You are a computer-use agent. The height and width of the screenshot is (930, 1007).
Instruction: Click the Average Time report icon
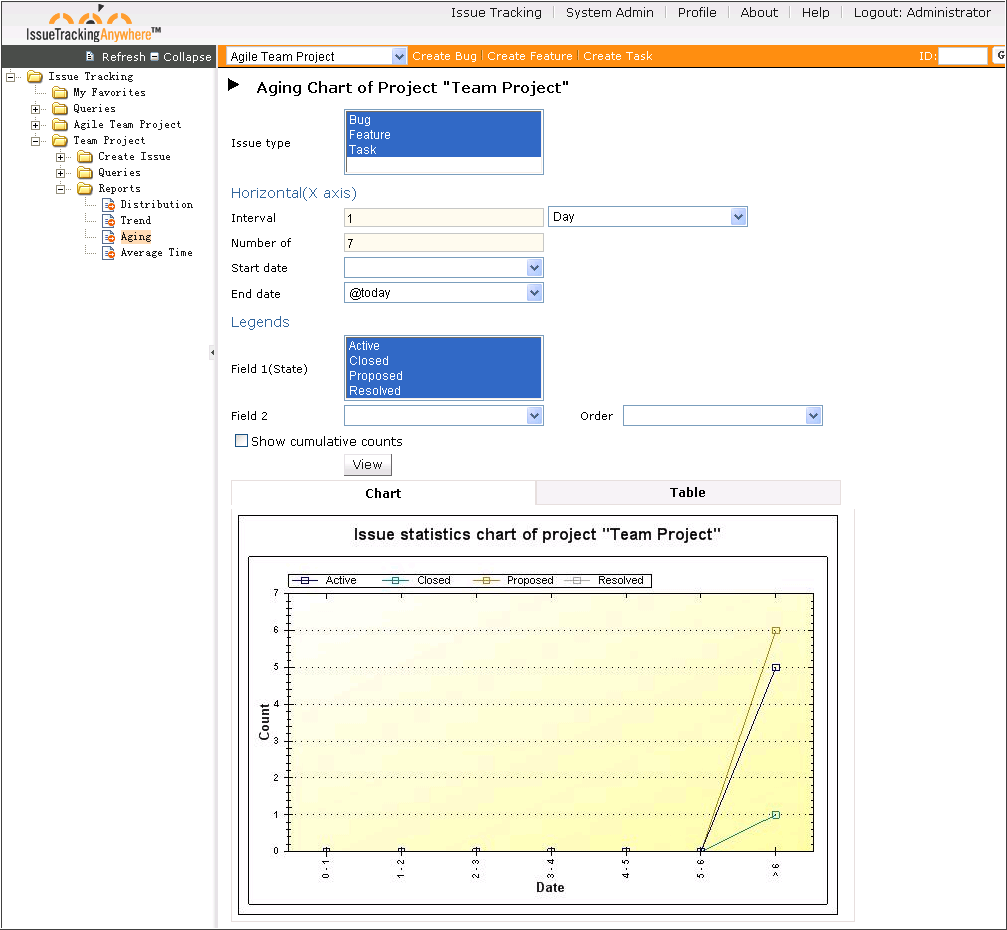pos(109,253)
